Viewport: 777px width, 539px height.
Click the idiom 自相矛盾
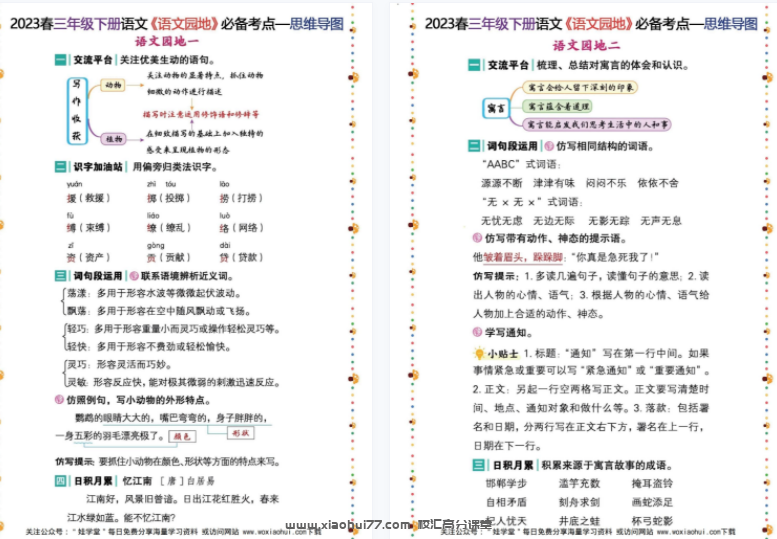[x=506, y=502]
